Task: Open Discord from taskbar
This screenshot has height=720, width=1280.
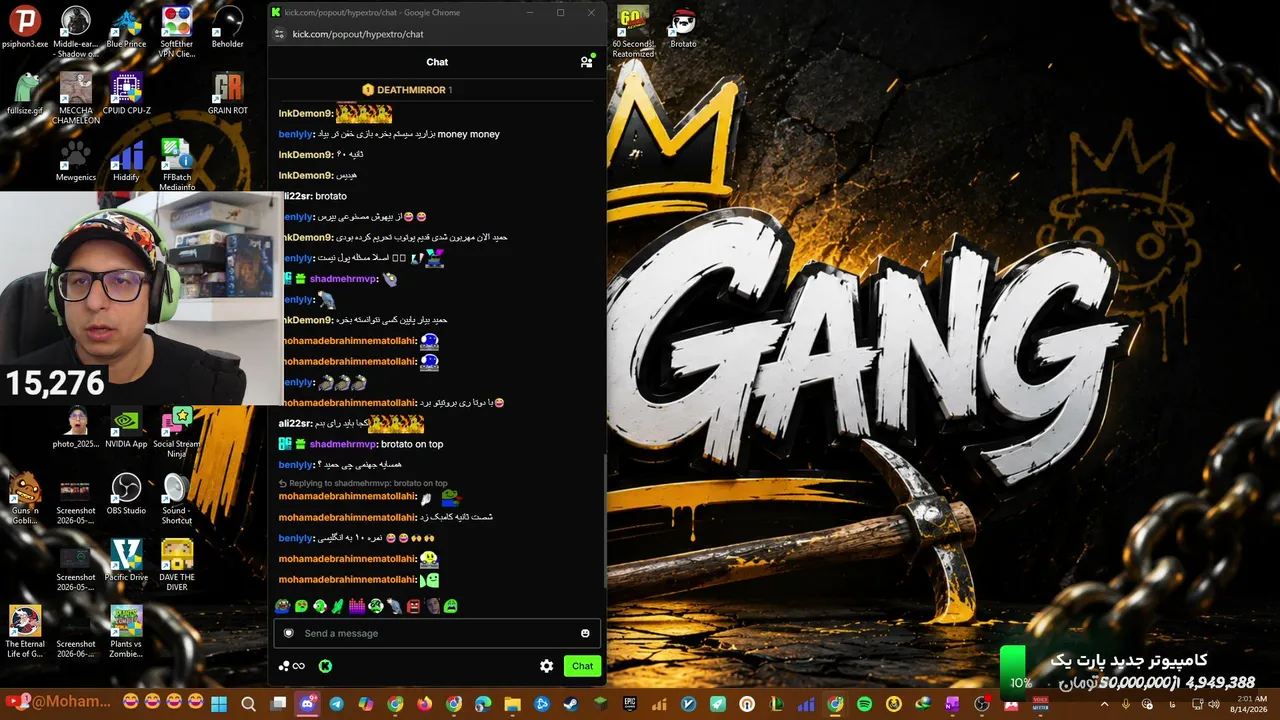Action: [x=307, y=704]
